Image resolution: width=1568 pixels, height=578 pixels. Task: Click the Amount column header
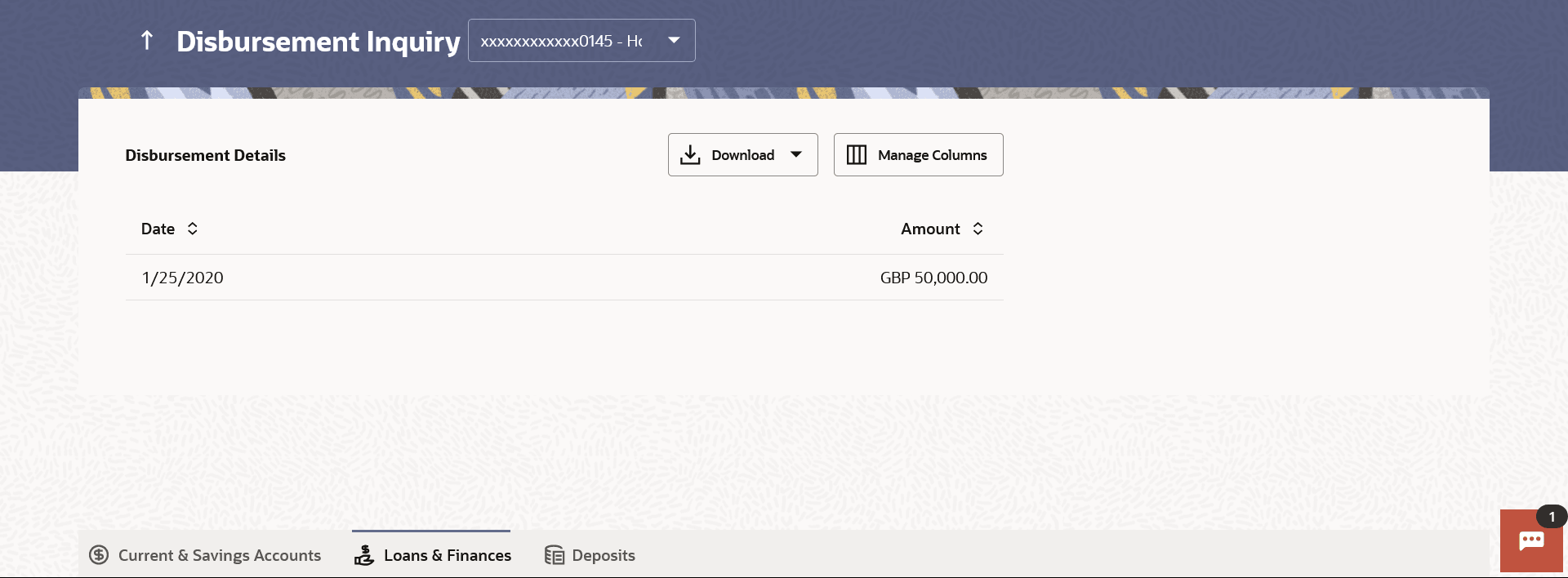930,229
